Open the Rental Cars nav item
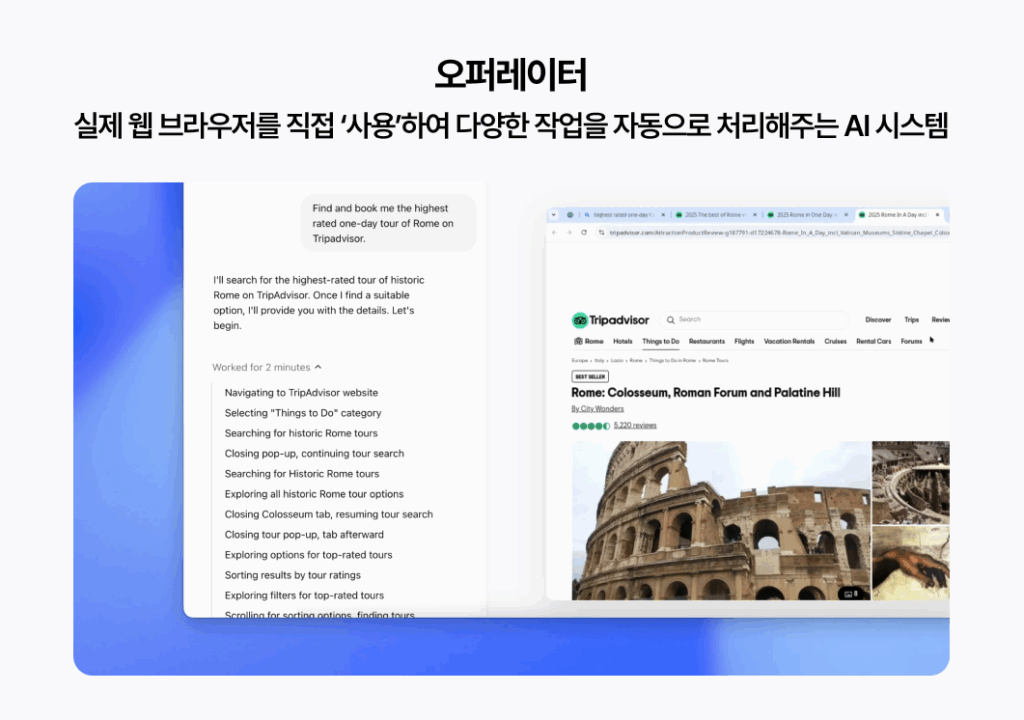Screen dimensions: 1024x720 [873, 341]
